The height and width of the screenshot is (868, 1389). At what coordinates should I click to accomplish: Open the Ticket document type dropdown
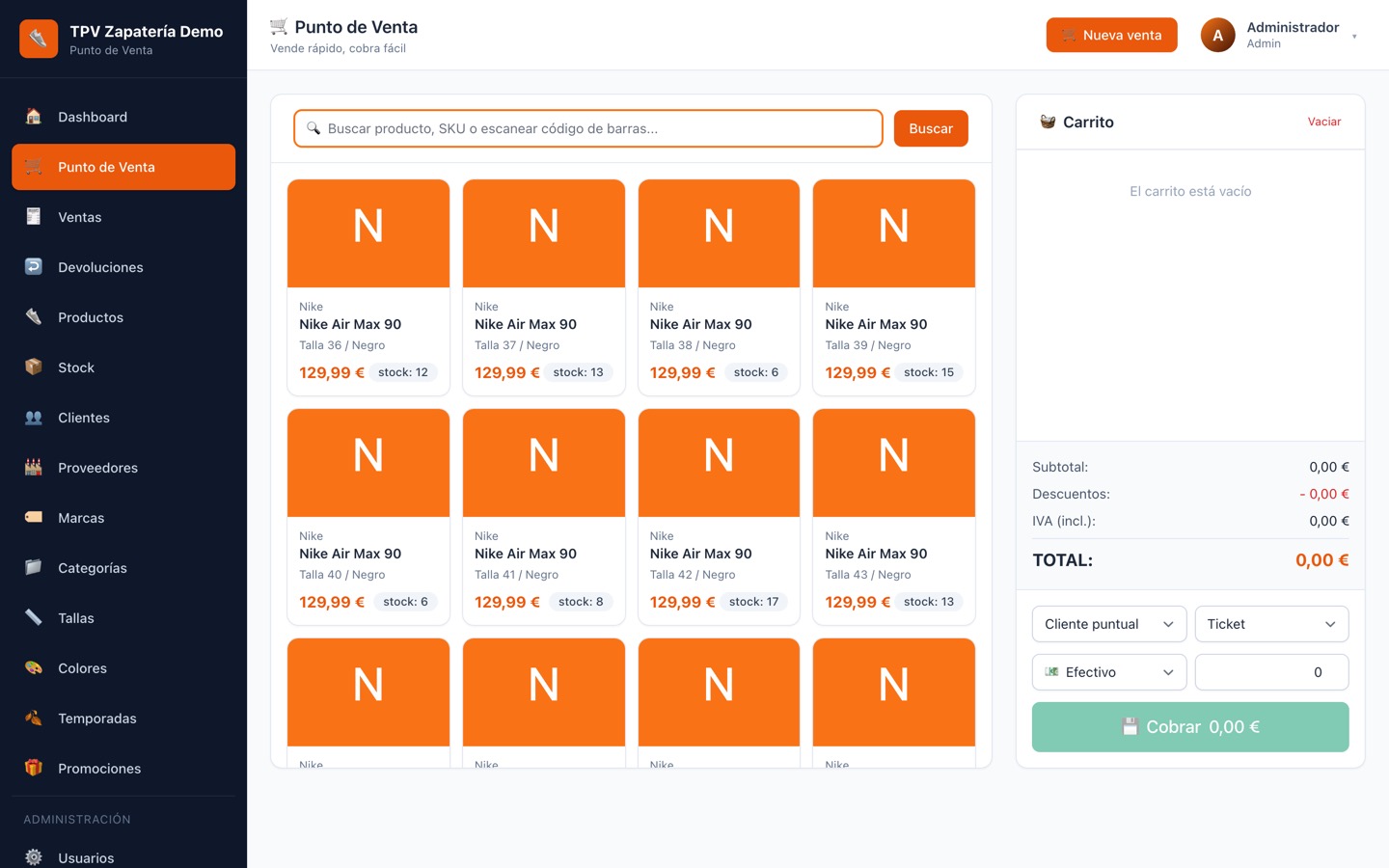(1271, 624)
